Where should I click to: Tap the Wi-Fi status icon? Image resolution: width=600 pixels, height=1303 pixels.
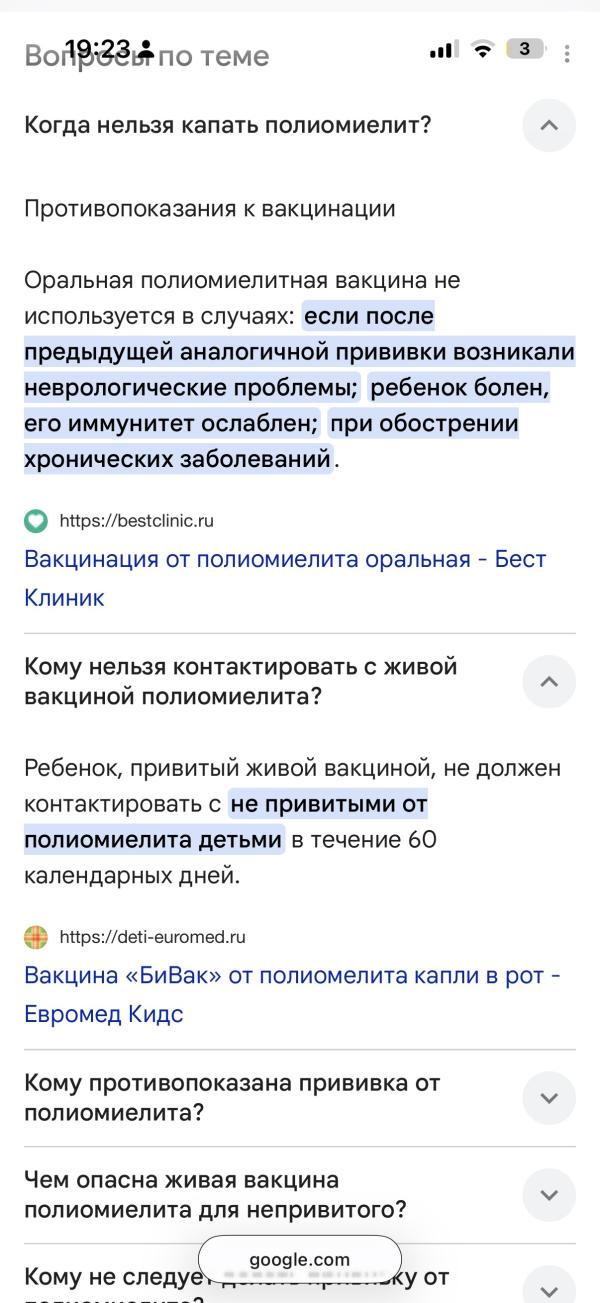(x=483, y=50)
